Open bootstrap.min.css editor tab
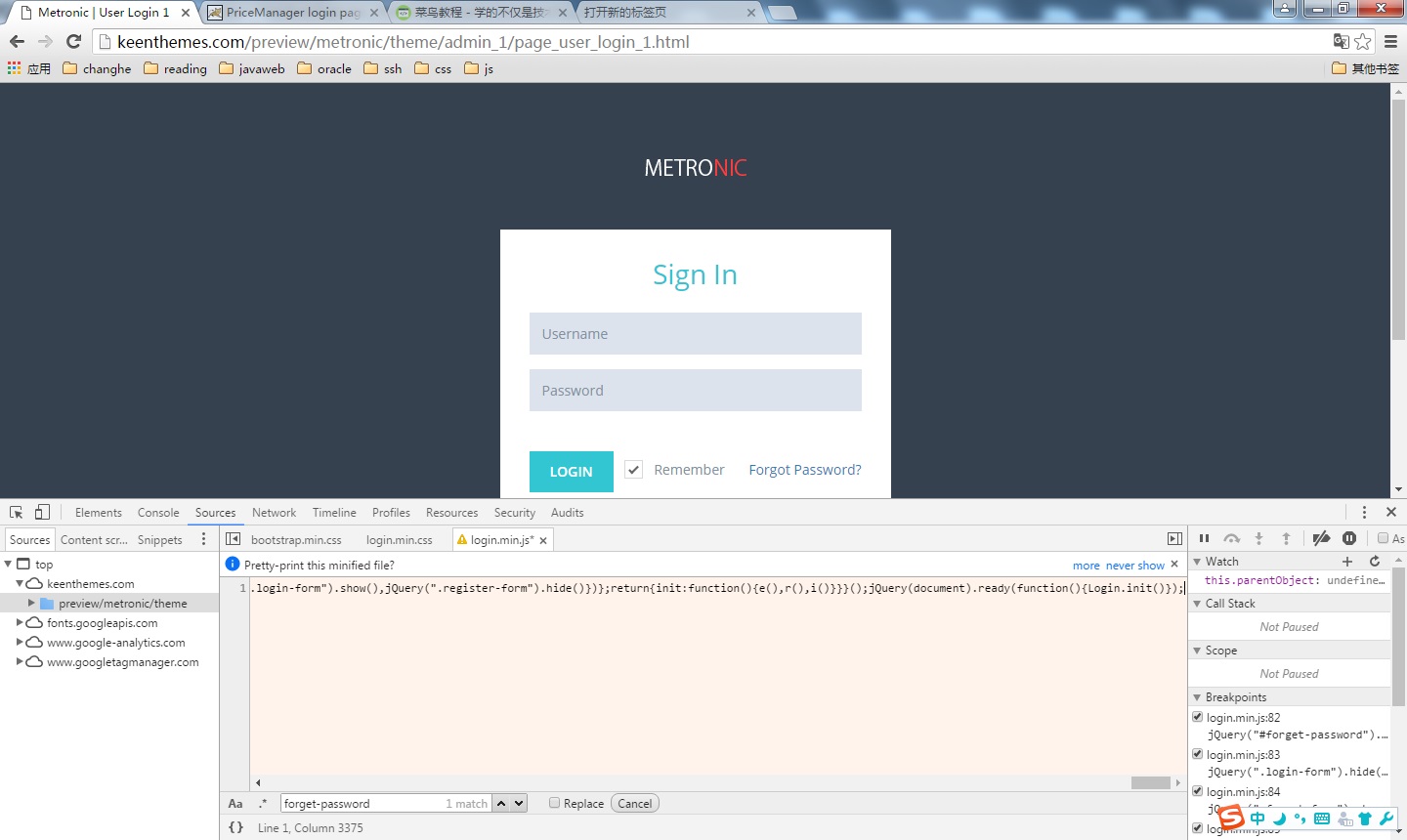Image resolution: width=1407 pixels, height=840 pixels. click(x=296, y=539)
